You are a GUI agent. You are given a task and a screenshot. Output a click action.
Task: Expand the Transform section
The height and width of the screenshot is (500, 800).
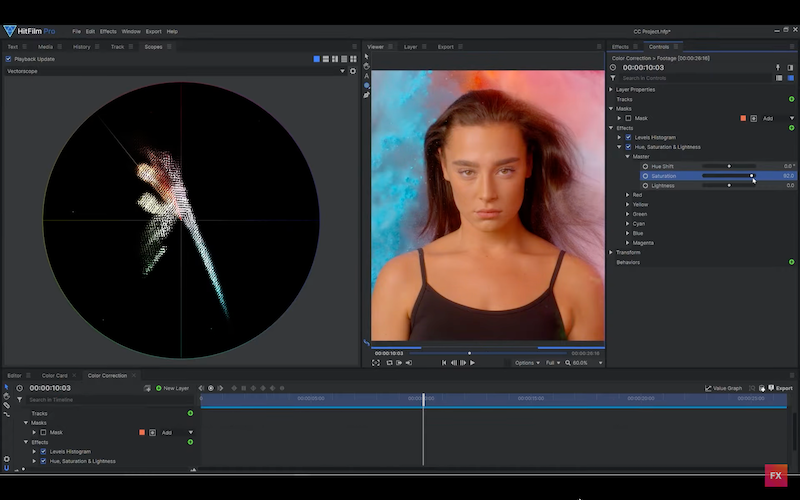click(611, 253)
